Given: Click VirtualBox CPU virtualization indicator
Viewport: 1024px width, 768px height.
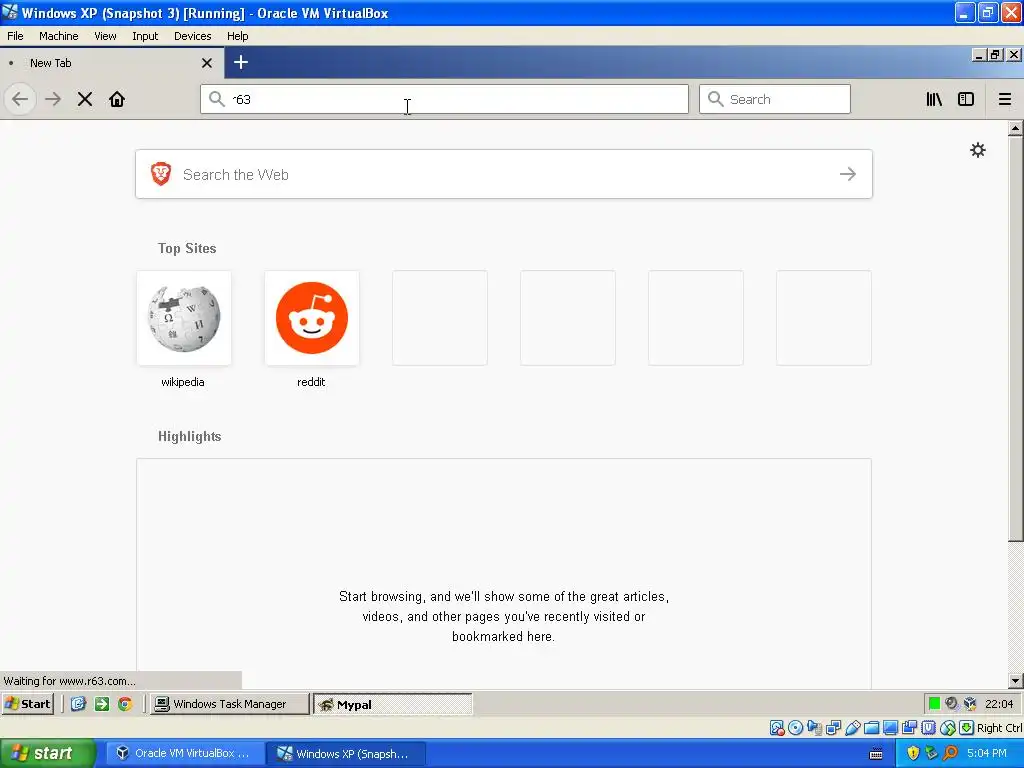Looking at the screenshot, I should click(x=928, y=728).
